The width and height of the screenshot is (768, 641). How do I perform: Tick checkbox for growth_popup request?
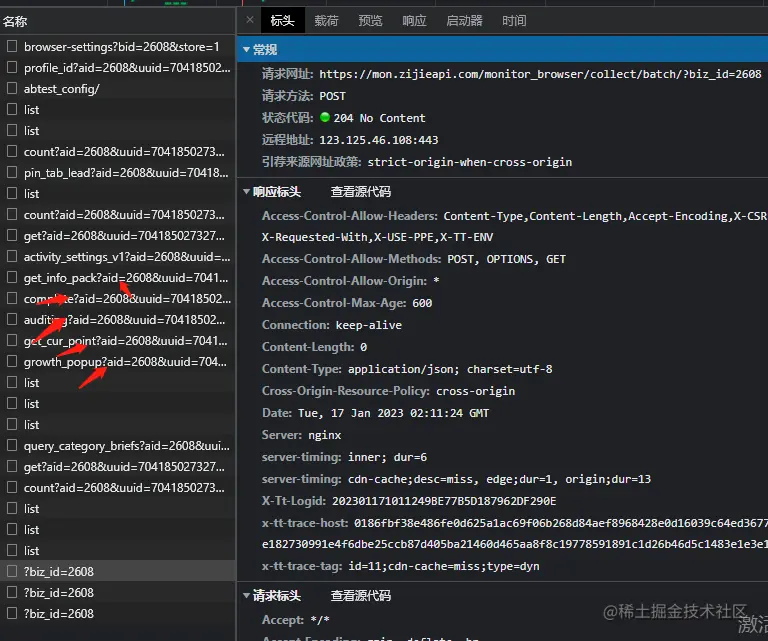pyautogui.click(x=12, y=361)
